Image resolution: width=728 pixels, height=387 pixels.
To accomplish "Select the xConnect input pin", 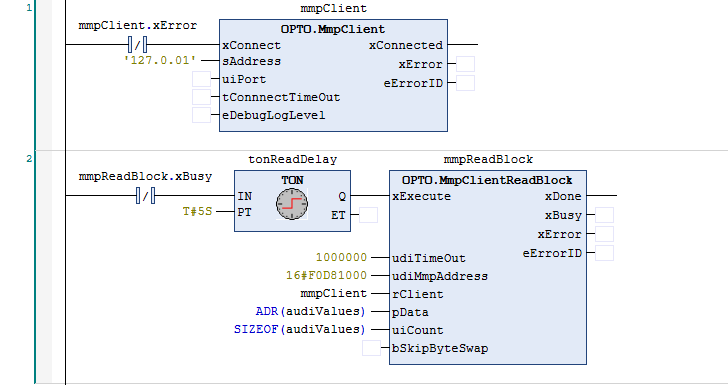I will pyautogui.click(x=251, y=45).
